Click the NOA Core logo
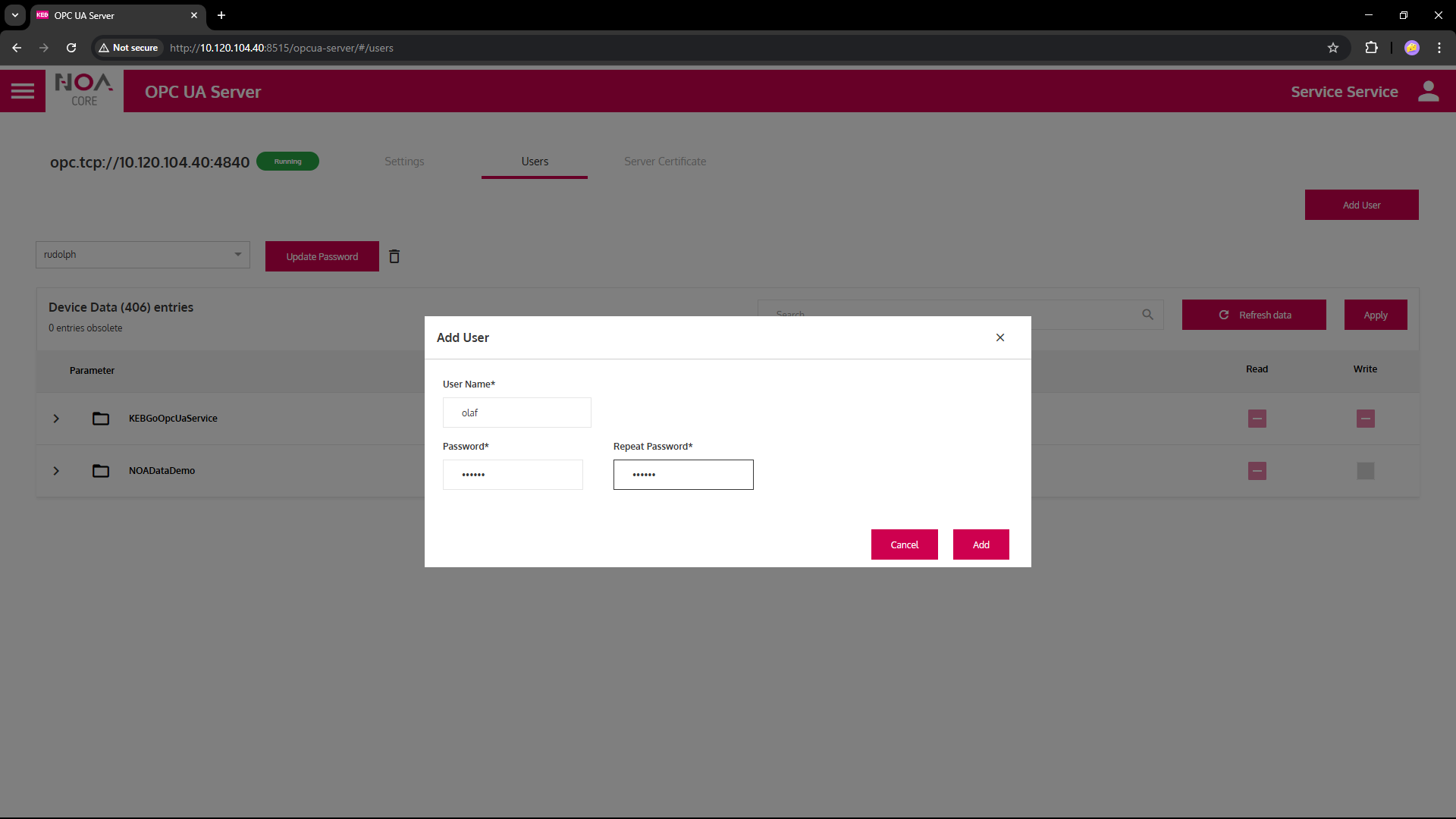This screenshot has height=819, width=1456. click(x=84, y=90)
